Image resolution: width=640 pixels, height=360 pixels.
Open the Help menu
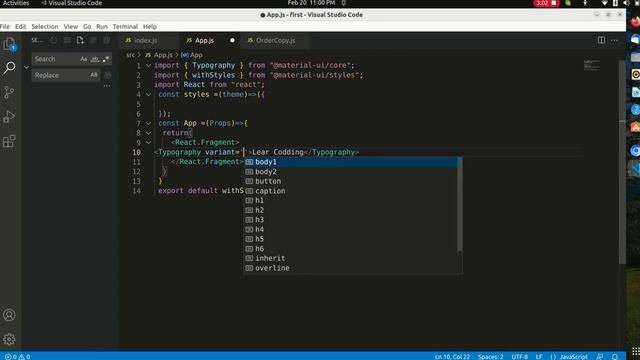click(x=150, y=27)
